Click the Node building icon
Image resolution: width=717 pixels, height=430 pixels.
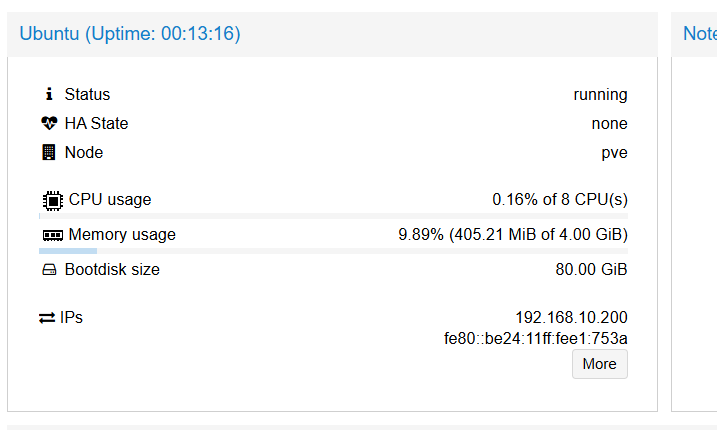point(49,152)
